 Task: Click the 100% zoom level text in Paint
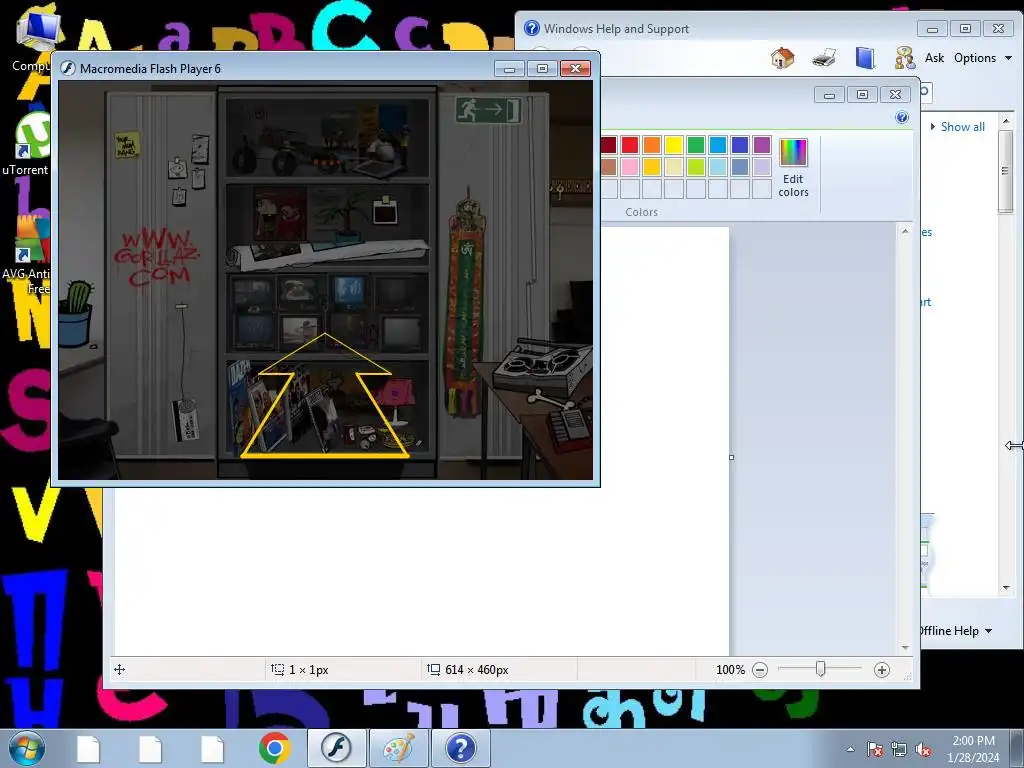(730, 669)
